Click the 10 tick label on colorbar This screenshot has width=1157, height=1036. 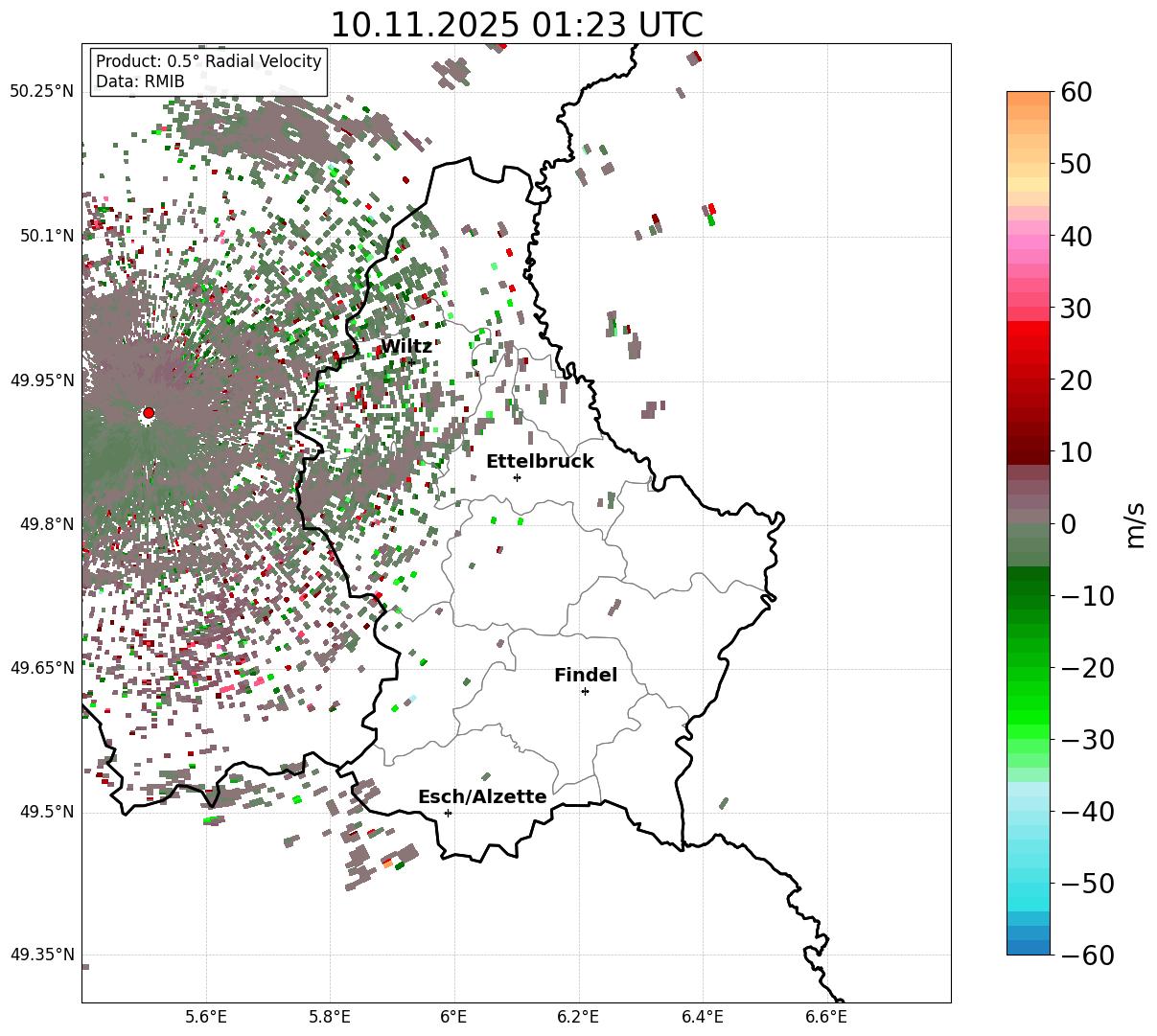click(1076, 452)
